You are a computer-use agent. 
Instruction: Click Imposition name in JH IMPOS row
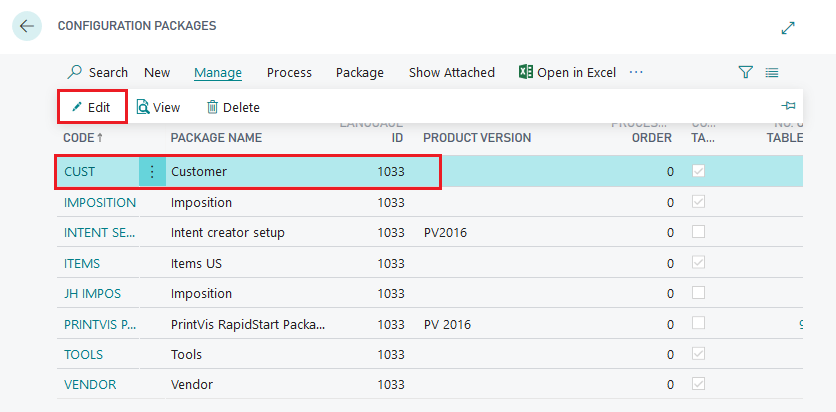[x=201, y=294]
